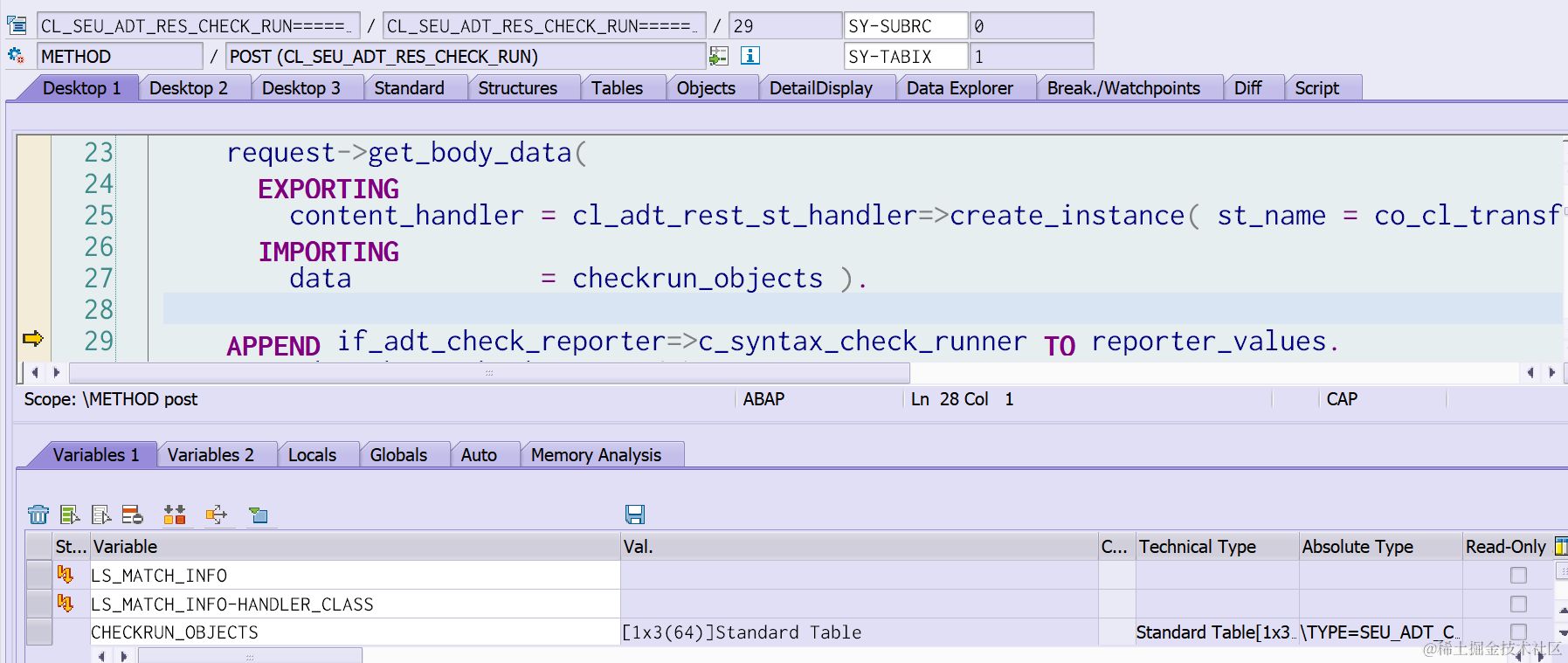
Task: Click the blue floppy disk save icon
Action: [635, 515]
